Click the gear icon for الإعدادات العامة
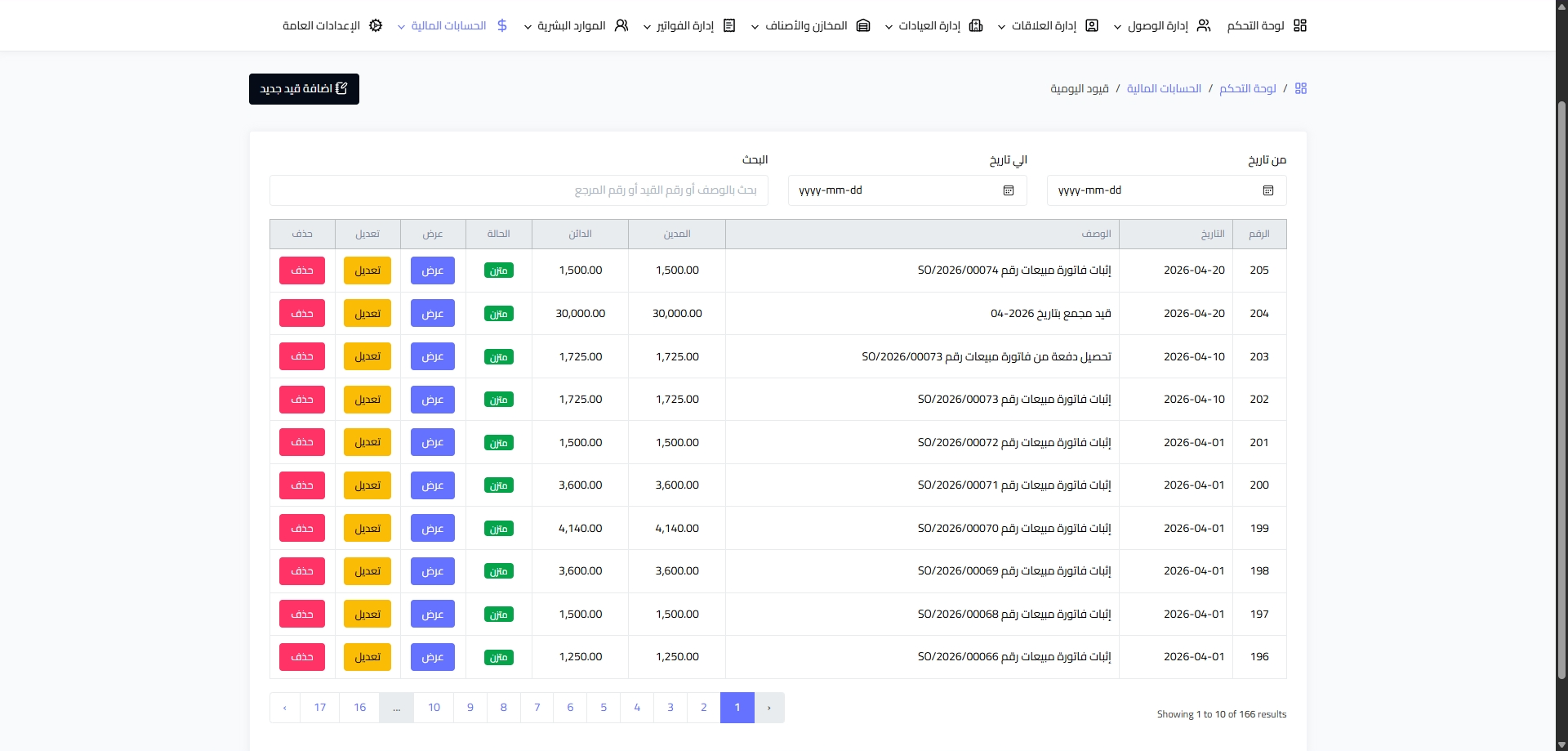The width and height of the screenshot is (1568, 751). [376, 25]
